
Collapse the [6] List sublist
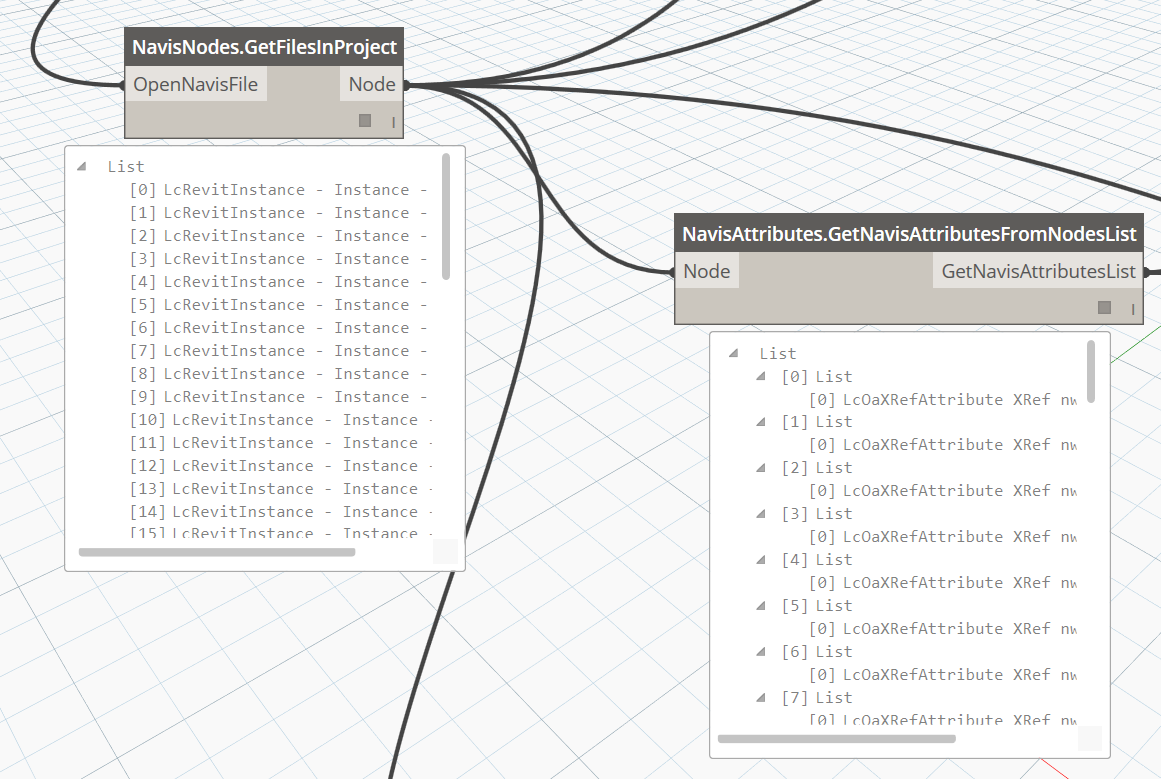tap(762, 652)
